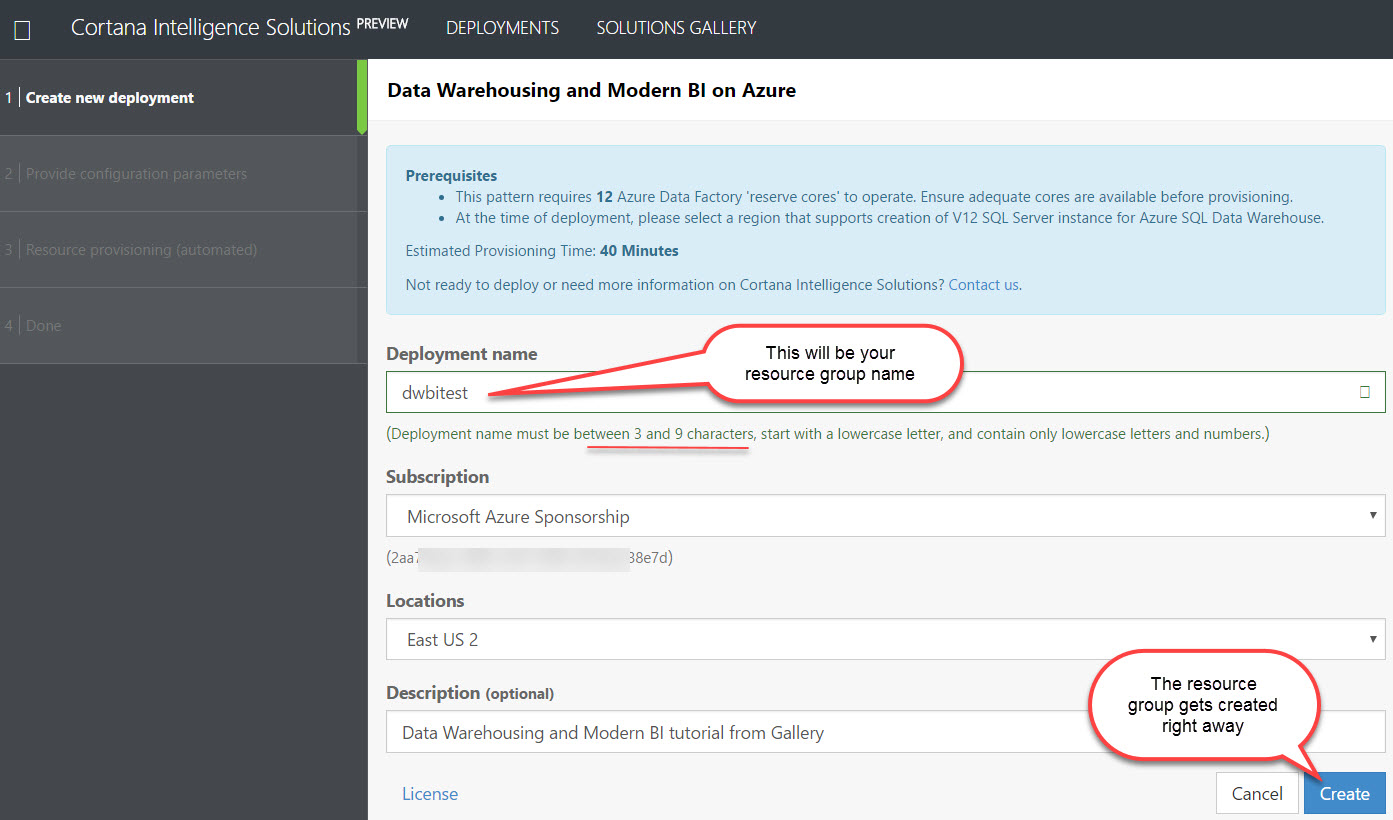The height and width of the screenshot is (820, 1393).
Task: Click the validation icon inside the Deployment name field
Action: pyautogui.click(x=1365, y=393)
